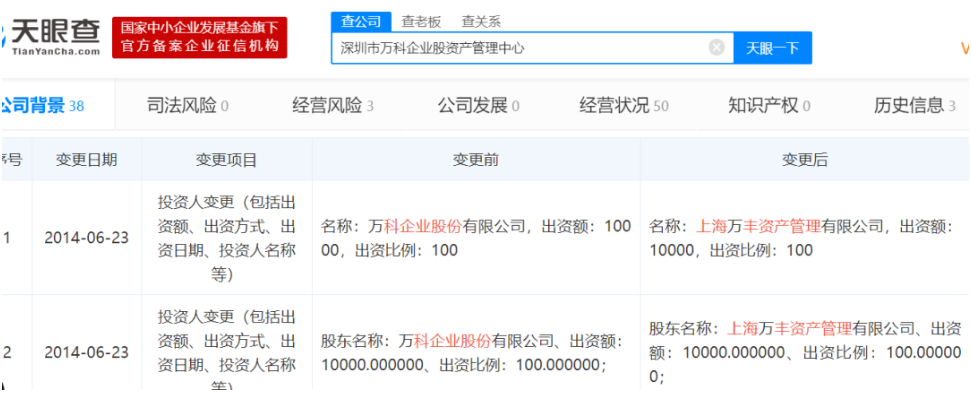Open the 历史信息 section tab
This screenshot has width=971, height=394.
point(915,106)
